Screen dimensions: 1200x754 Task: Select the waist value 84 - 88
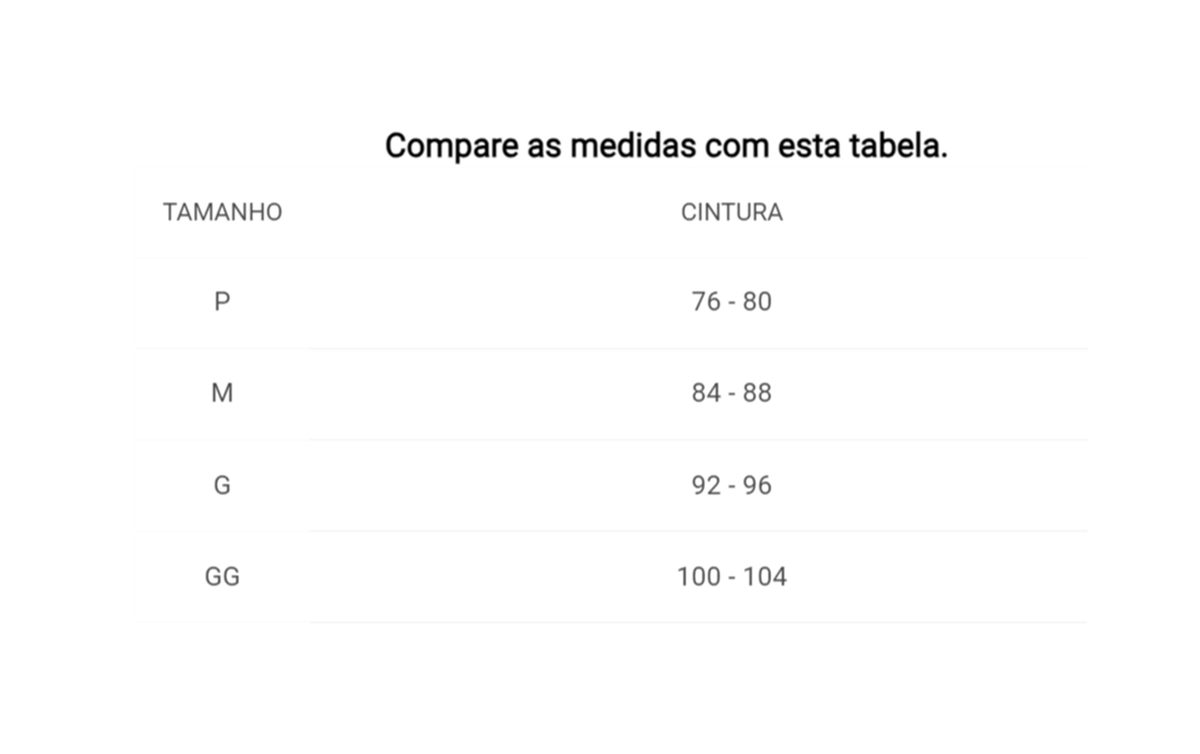[731, 393]
